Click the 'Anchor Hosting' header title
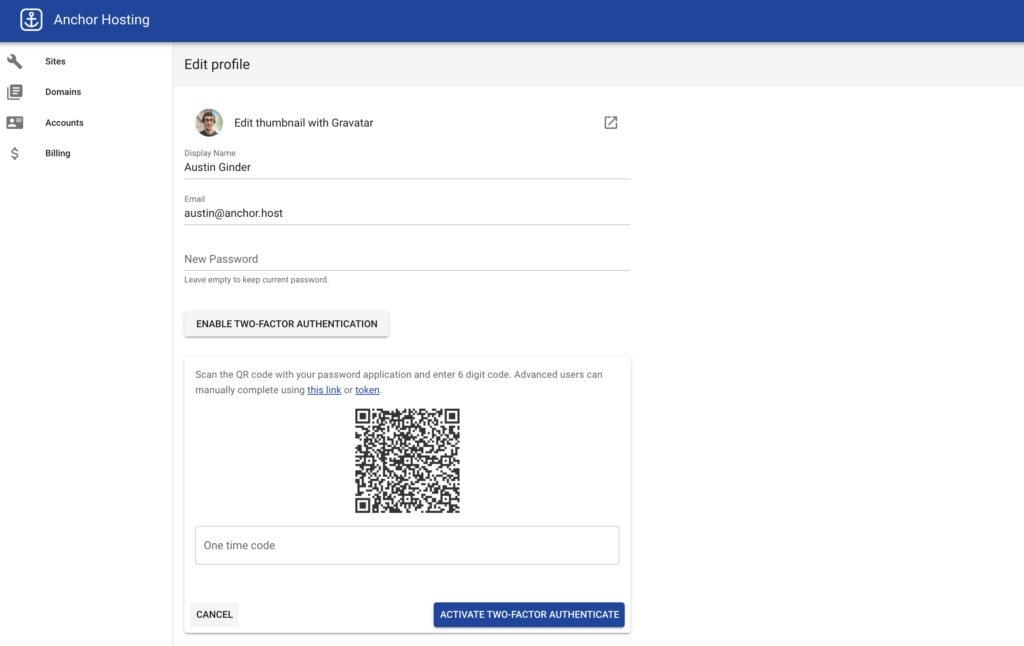The height and width of the screenshot is (646, 1024). tap(101, 20)
